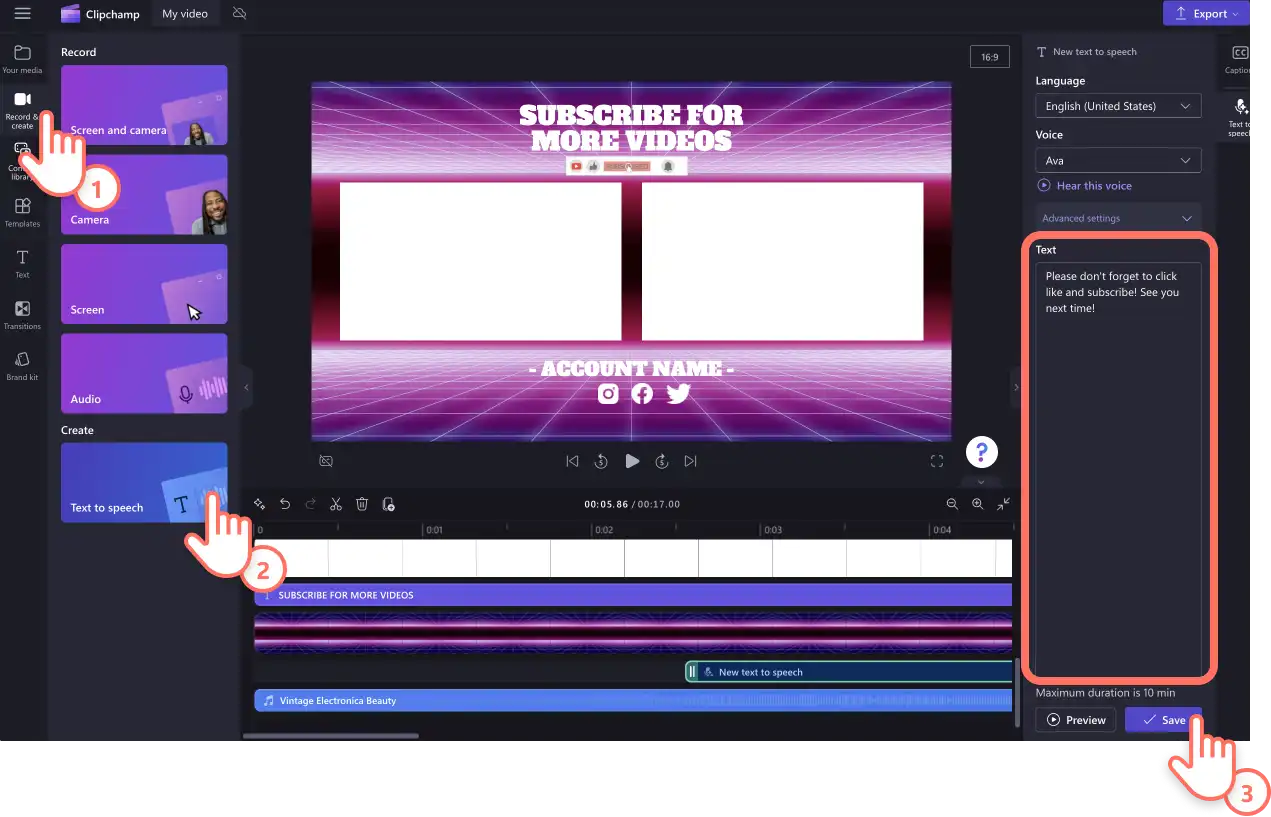Select the New text to speech clip

point(849,672)
